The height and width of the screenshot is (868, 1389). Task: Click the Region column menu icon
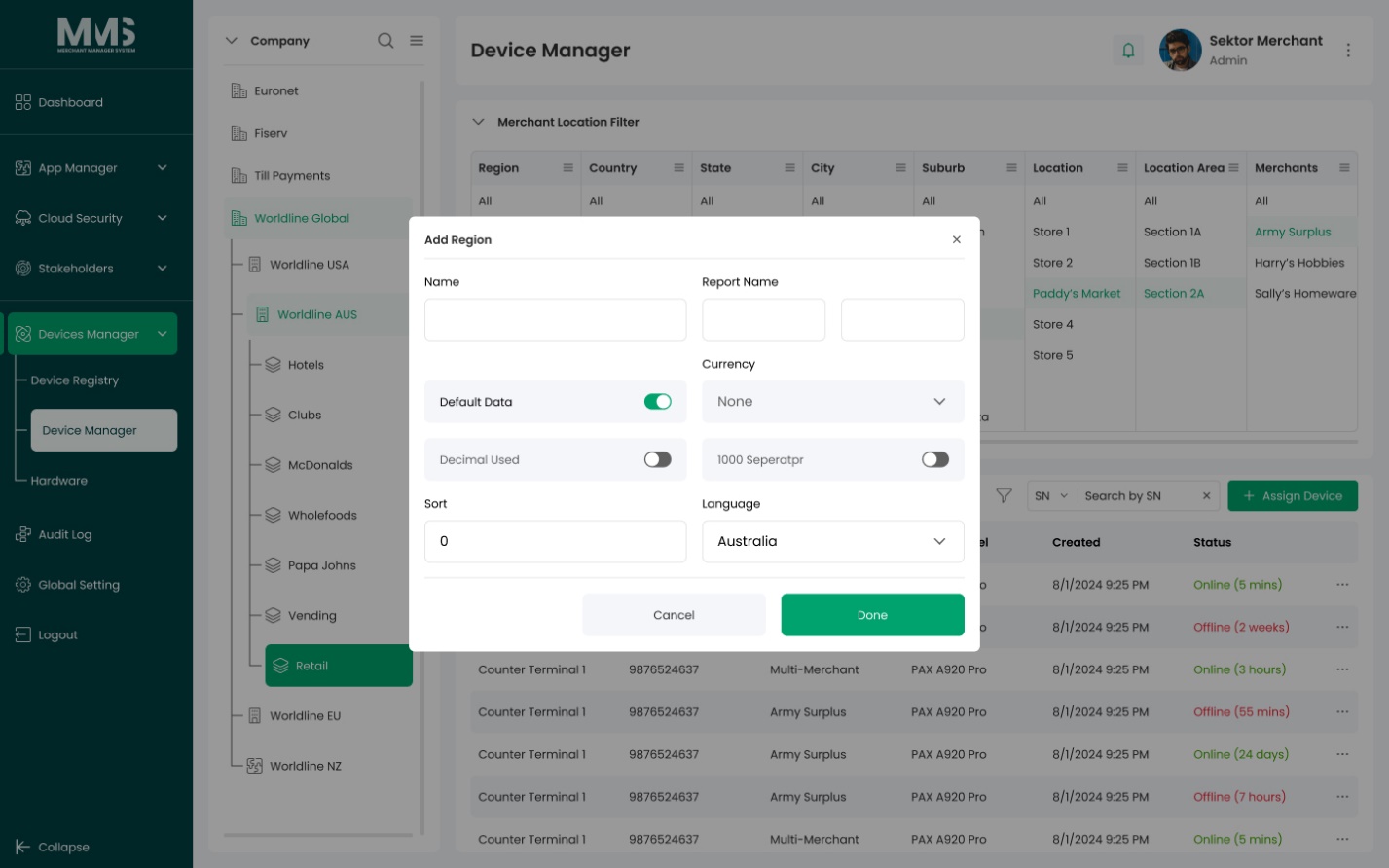point(567,168)
